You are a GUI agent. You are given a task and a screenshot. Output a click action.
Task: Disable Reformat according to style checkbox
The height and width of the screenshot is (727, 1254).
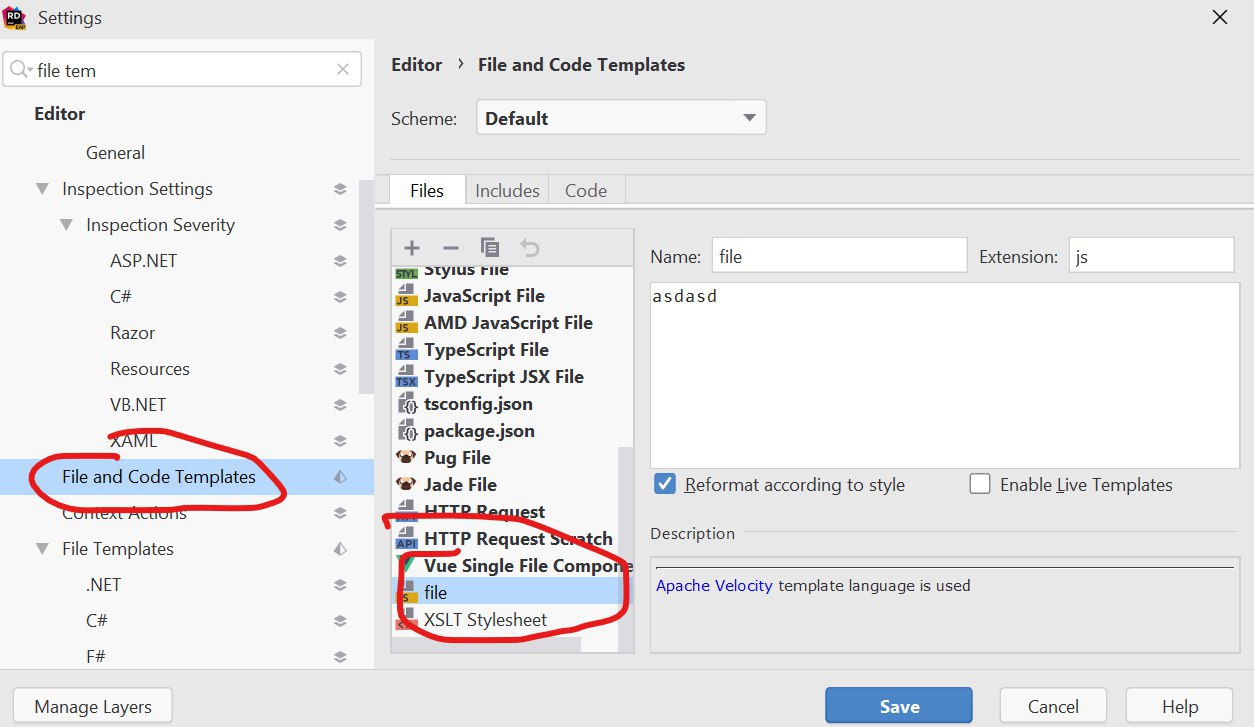(x=665, y=485)
